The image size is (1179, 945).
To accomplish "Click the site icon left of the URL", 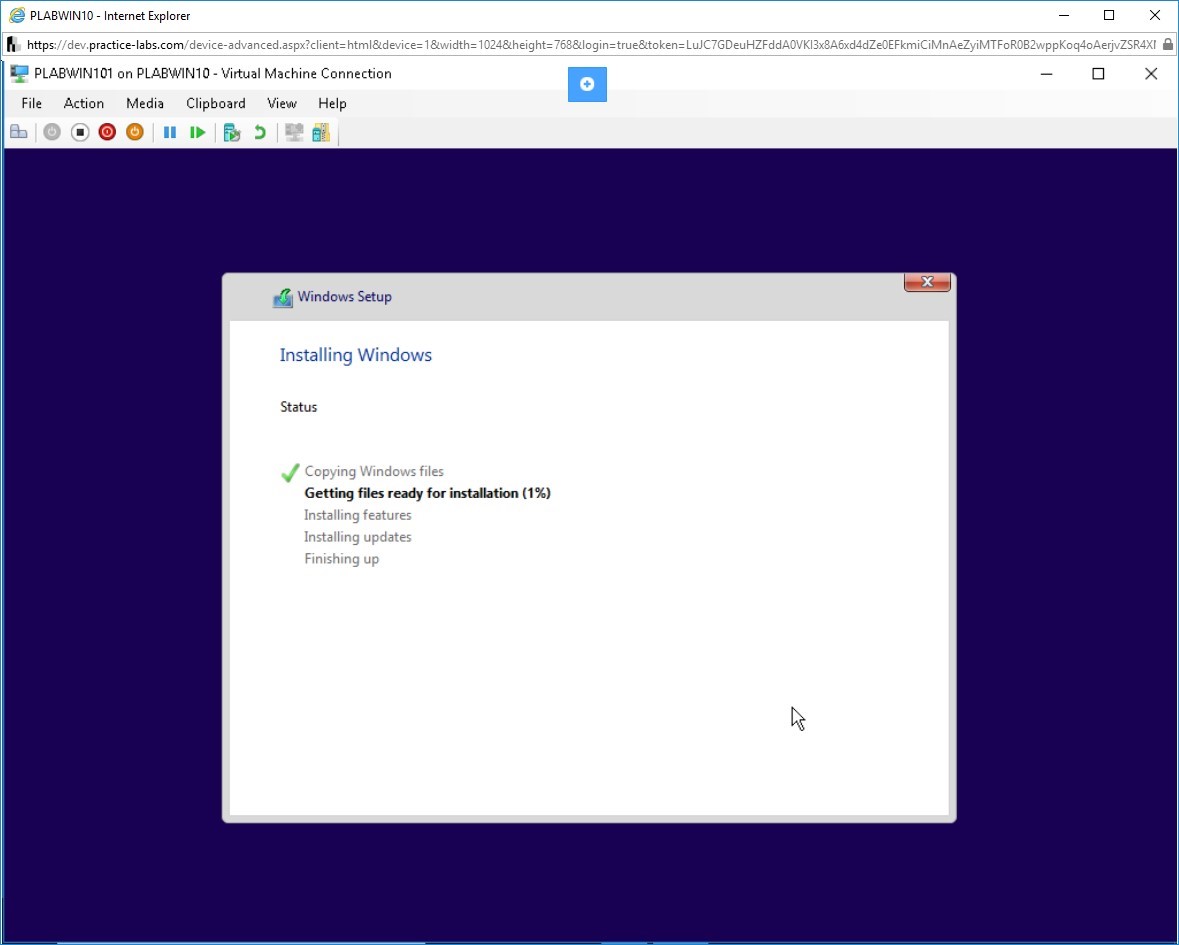I will coord(13,44).
